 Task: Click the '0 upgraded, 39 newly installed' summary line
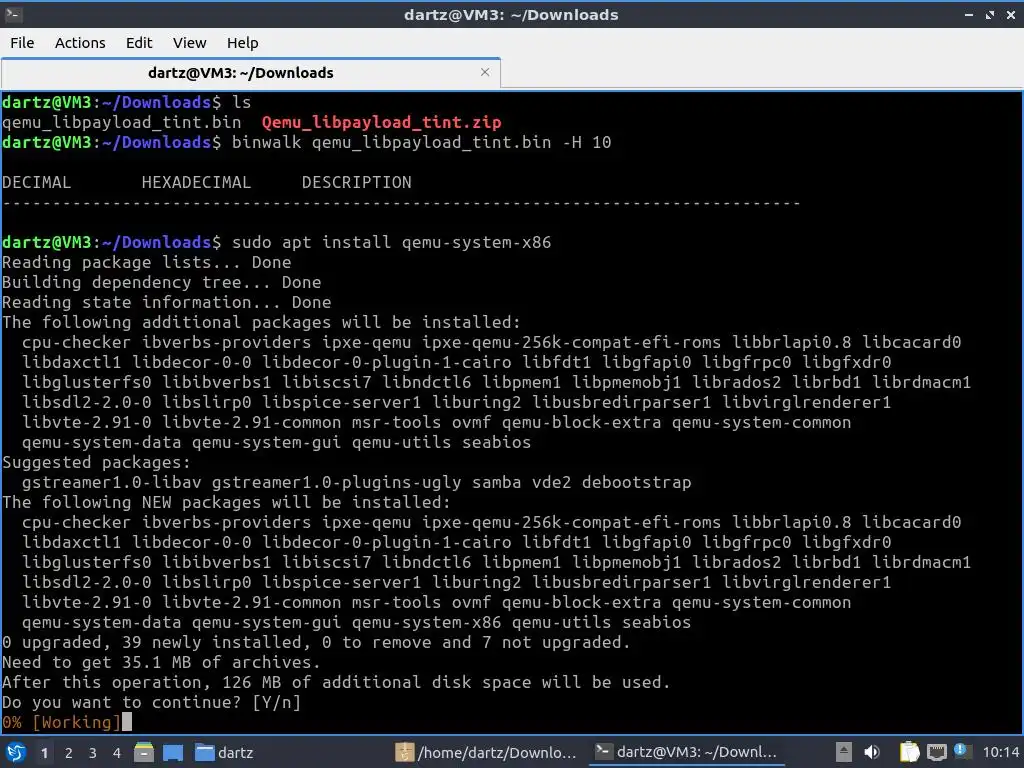click(x=316, y=643)
